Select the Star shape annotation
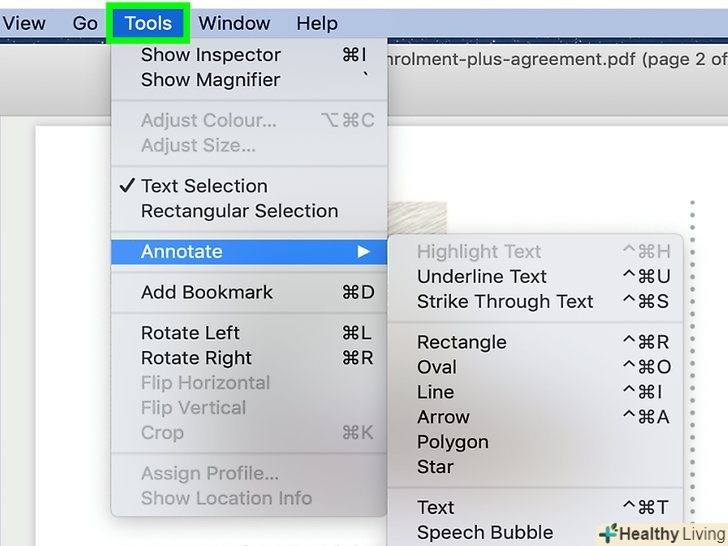This screenshot has width=728, height=546. (x=435, y=467)
